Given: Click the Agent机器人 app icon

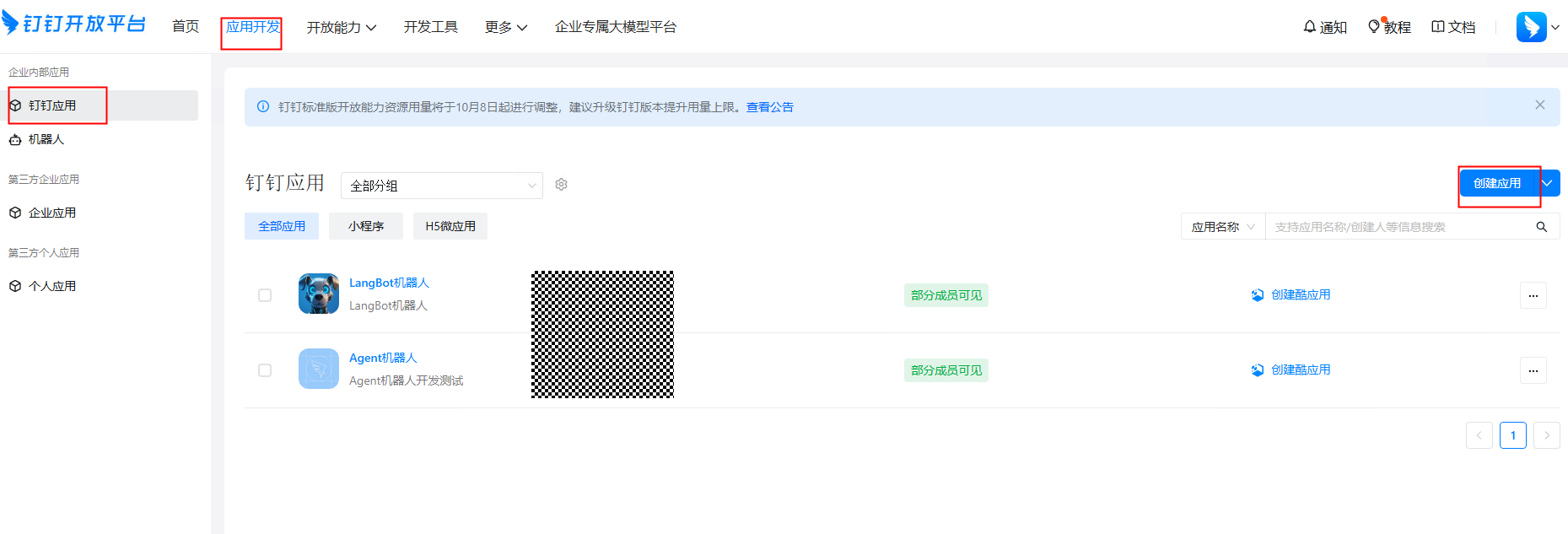Looking at the screenshot, I should (319, 369).
